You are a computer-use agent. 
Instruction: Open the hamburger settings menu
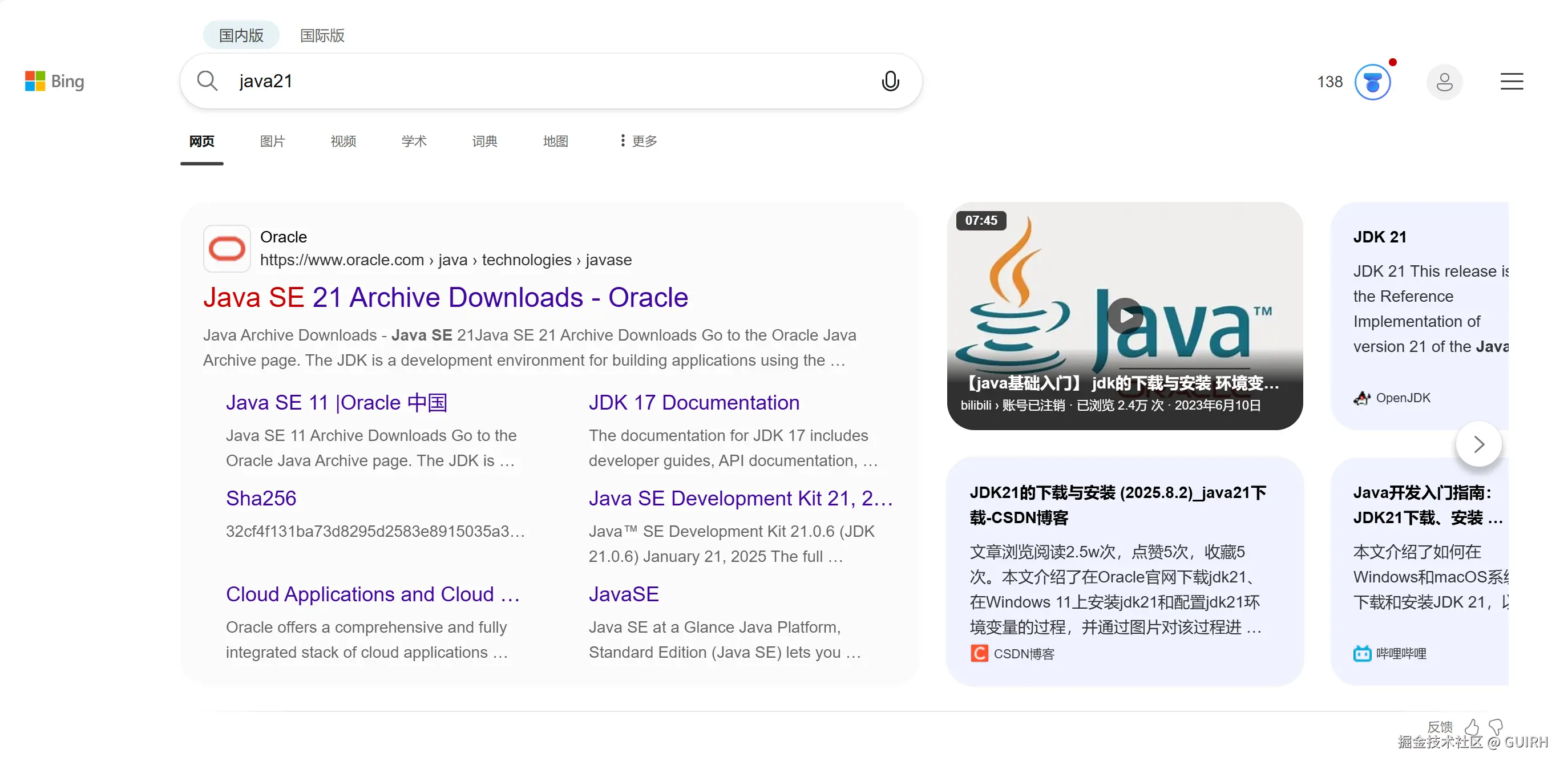[x=1511, y=82]
